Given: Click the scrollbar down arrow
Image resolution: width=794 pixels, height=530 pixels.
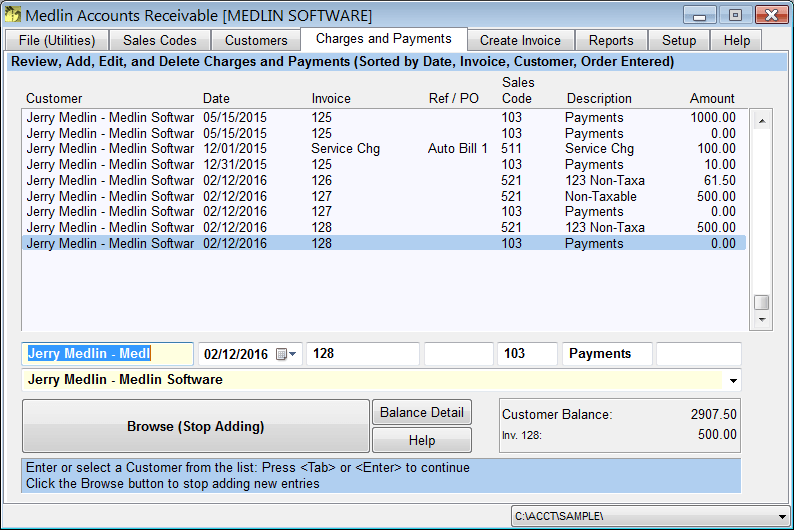Looking at the screenshot, I should pyautogui.click(x=762, y=320).
